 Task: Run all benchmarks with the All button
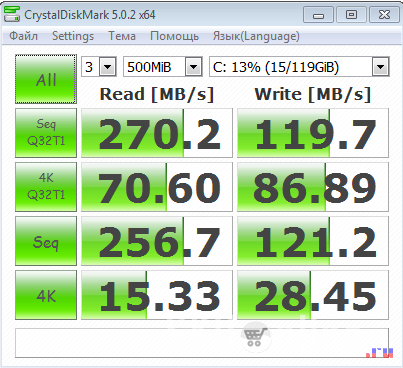[46, 79]
